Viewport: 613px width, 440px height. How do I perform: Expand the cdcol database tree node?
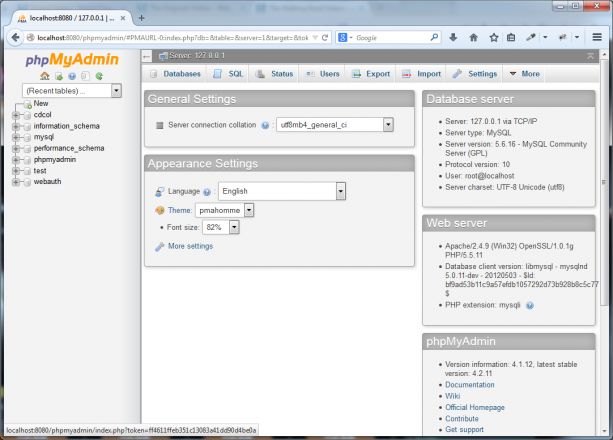click(x=16, y=115)
